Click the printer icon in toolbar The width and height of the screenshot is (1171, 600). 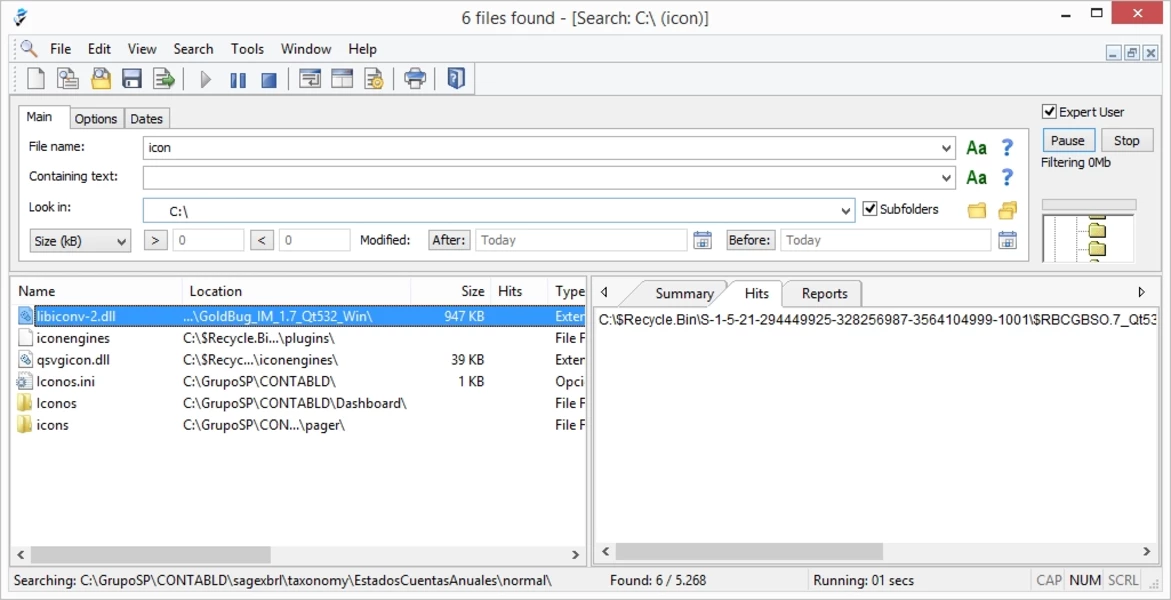415,79
